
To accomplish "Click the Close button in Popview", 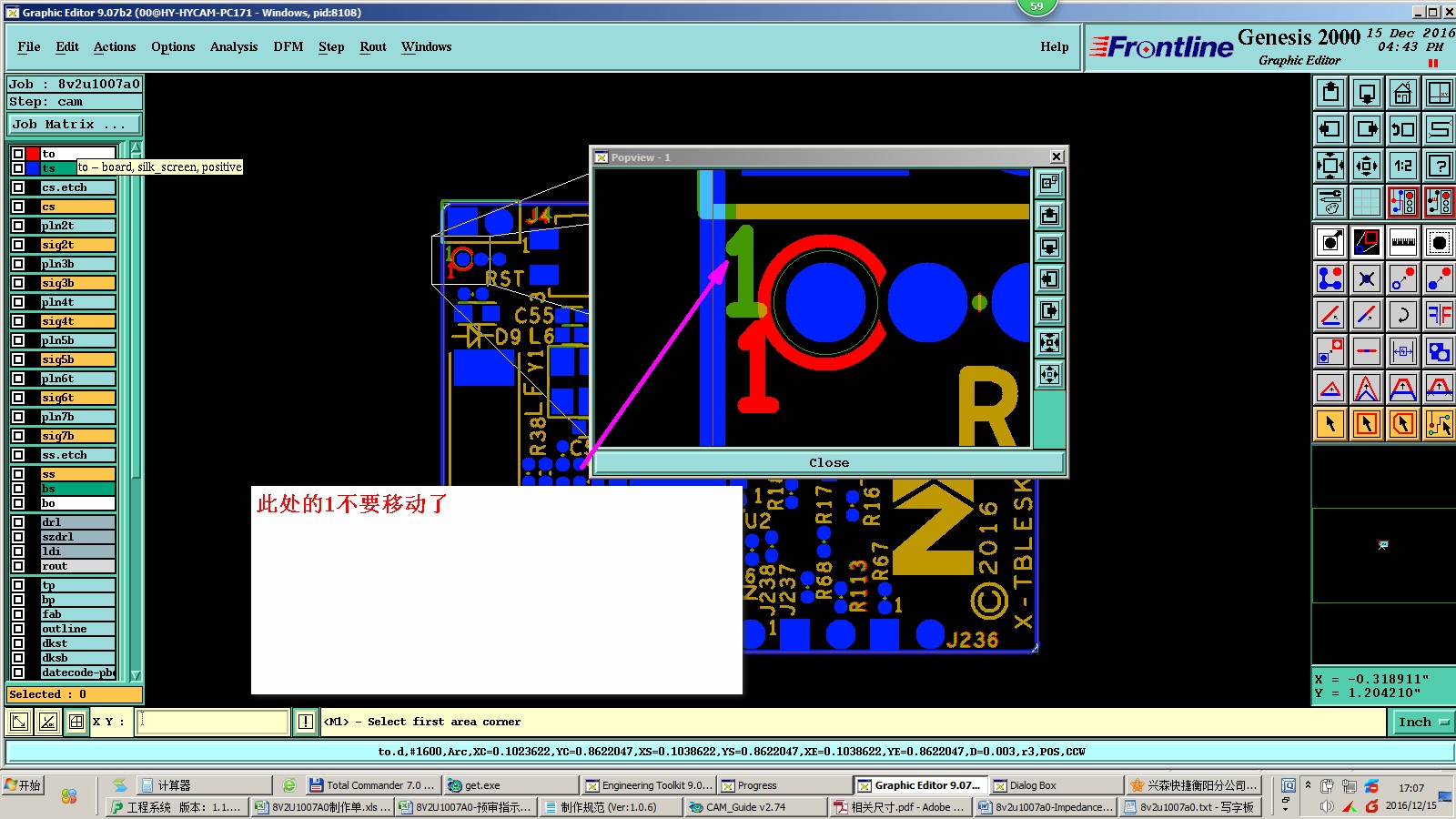I will (x=829, y=462).
